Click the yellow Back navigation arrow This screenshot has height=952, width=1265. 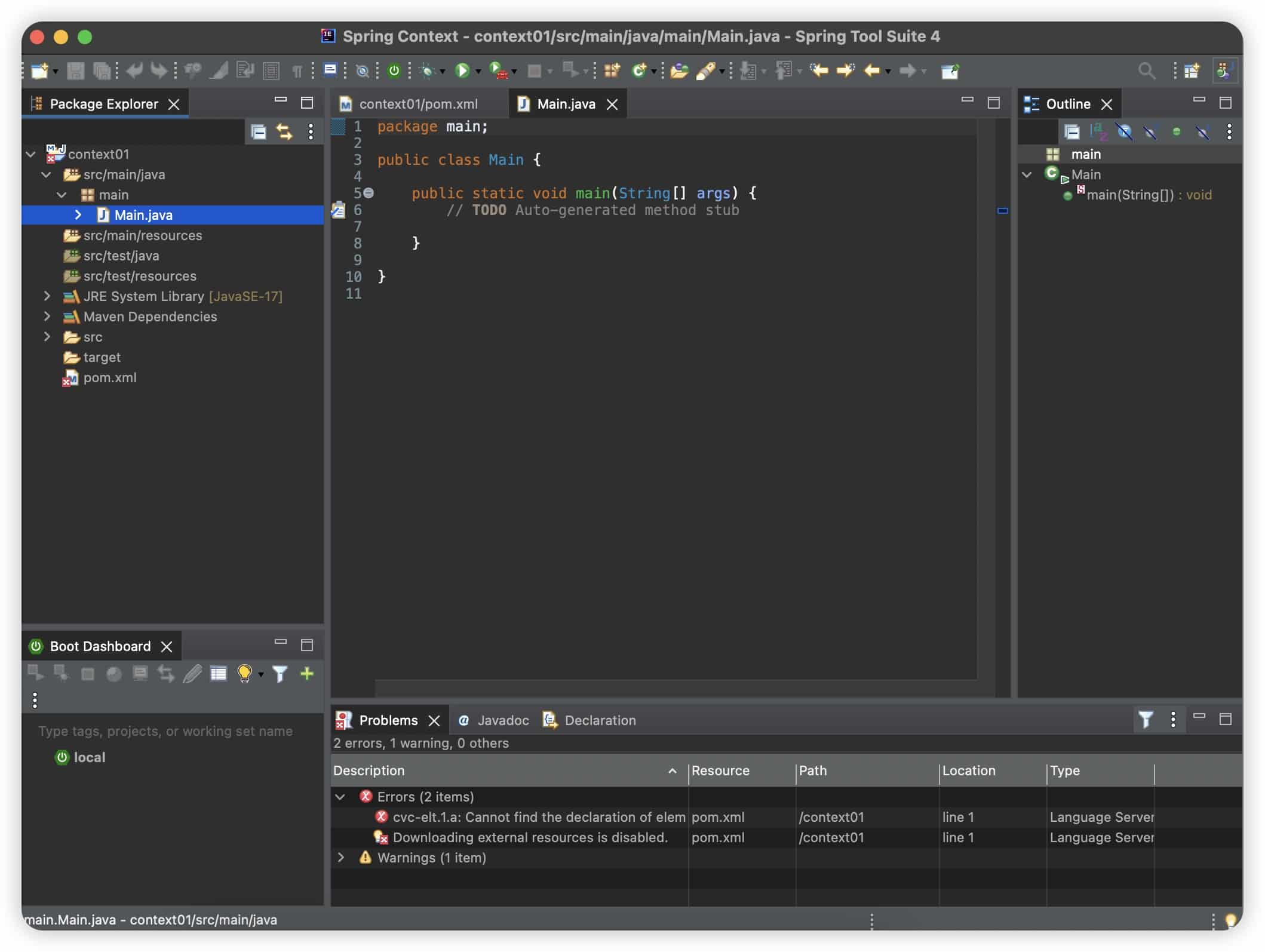pos(872,71)
